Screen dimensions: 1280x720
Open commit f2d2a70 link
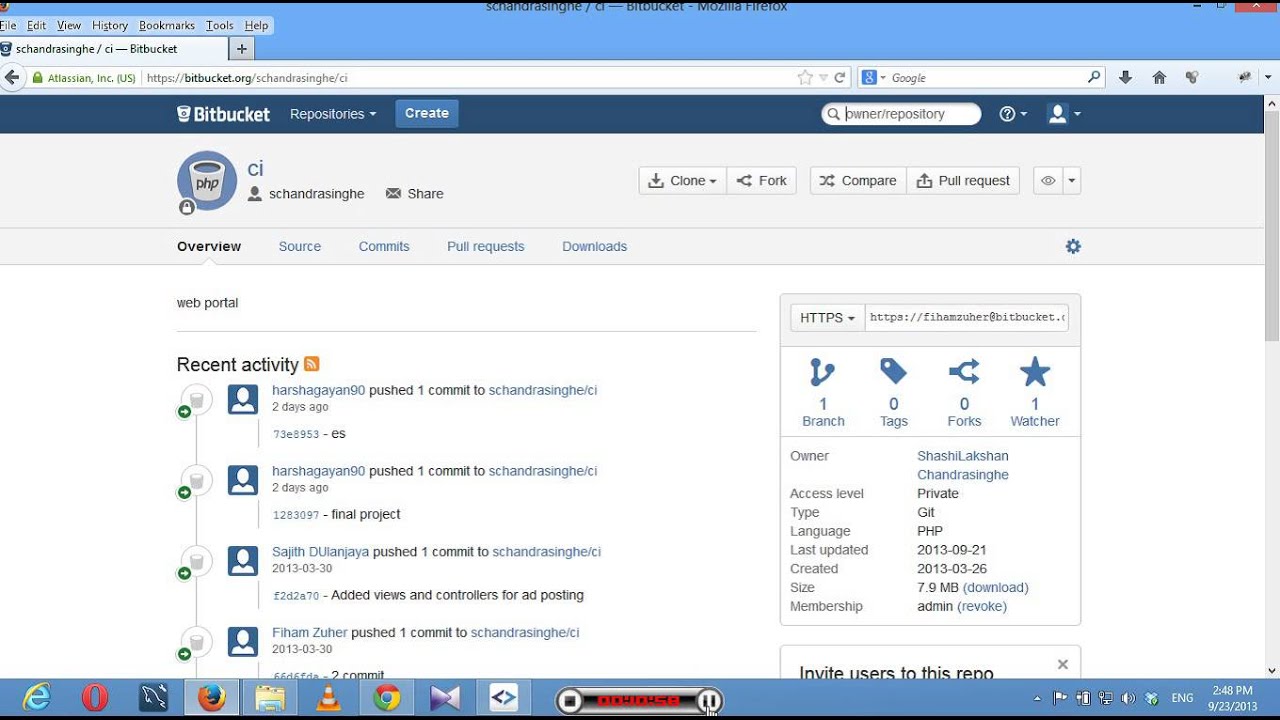(296, 596)
